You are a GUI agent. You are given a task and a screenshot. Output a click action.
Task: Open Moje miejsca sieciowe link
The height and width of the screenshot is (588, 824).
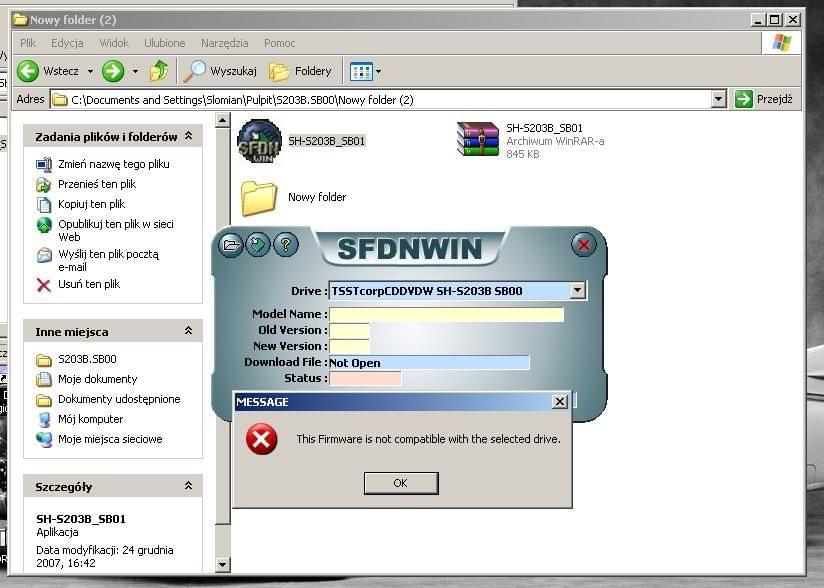(x=110, y=439)
